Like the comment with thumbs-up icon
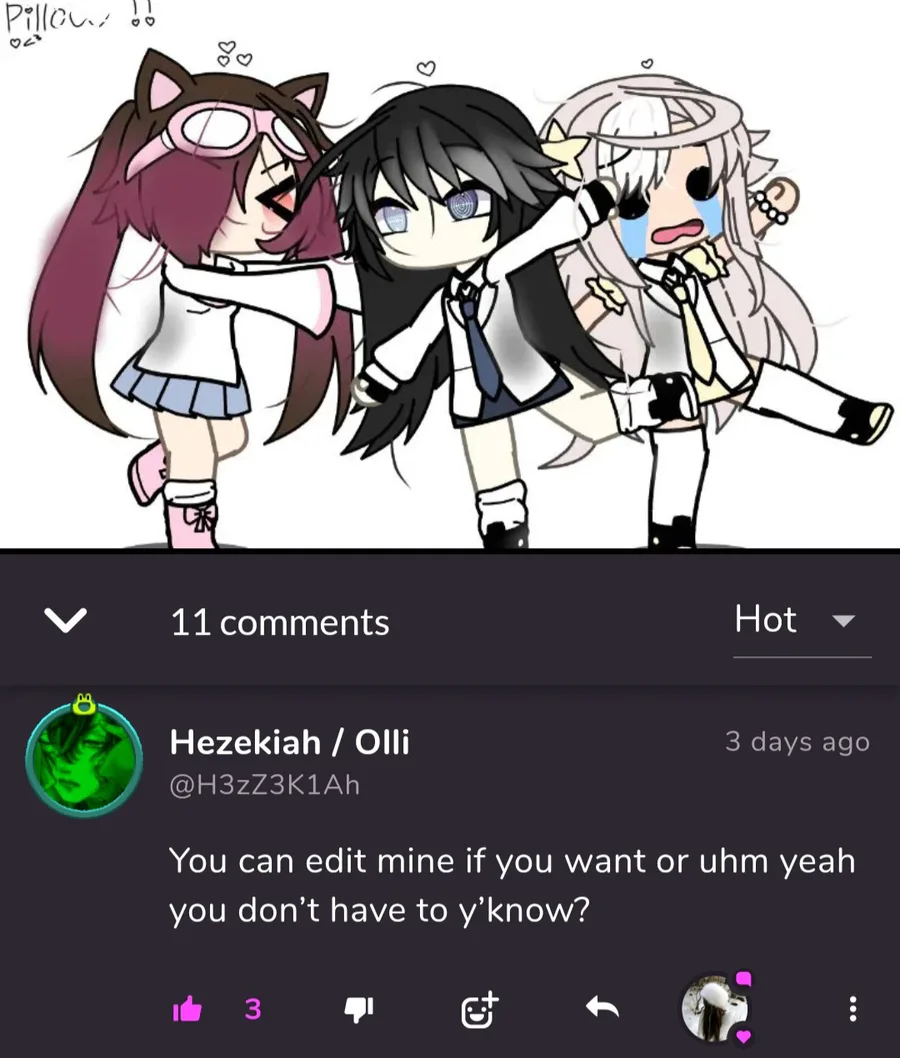900x1058 pixels. 188,1009
